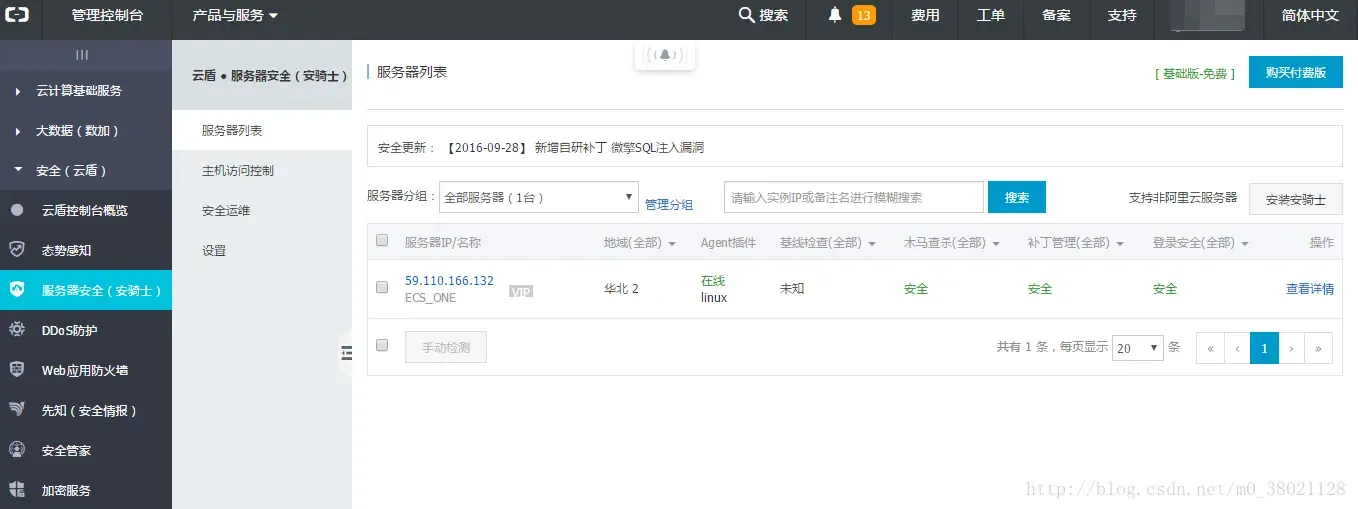Tick the checkbox for server 59.110.166.132

click(x=381, y=287)
